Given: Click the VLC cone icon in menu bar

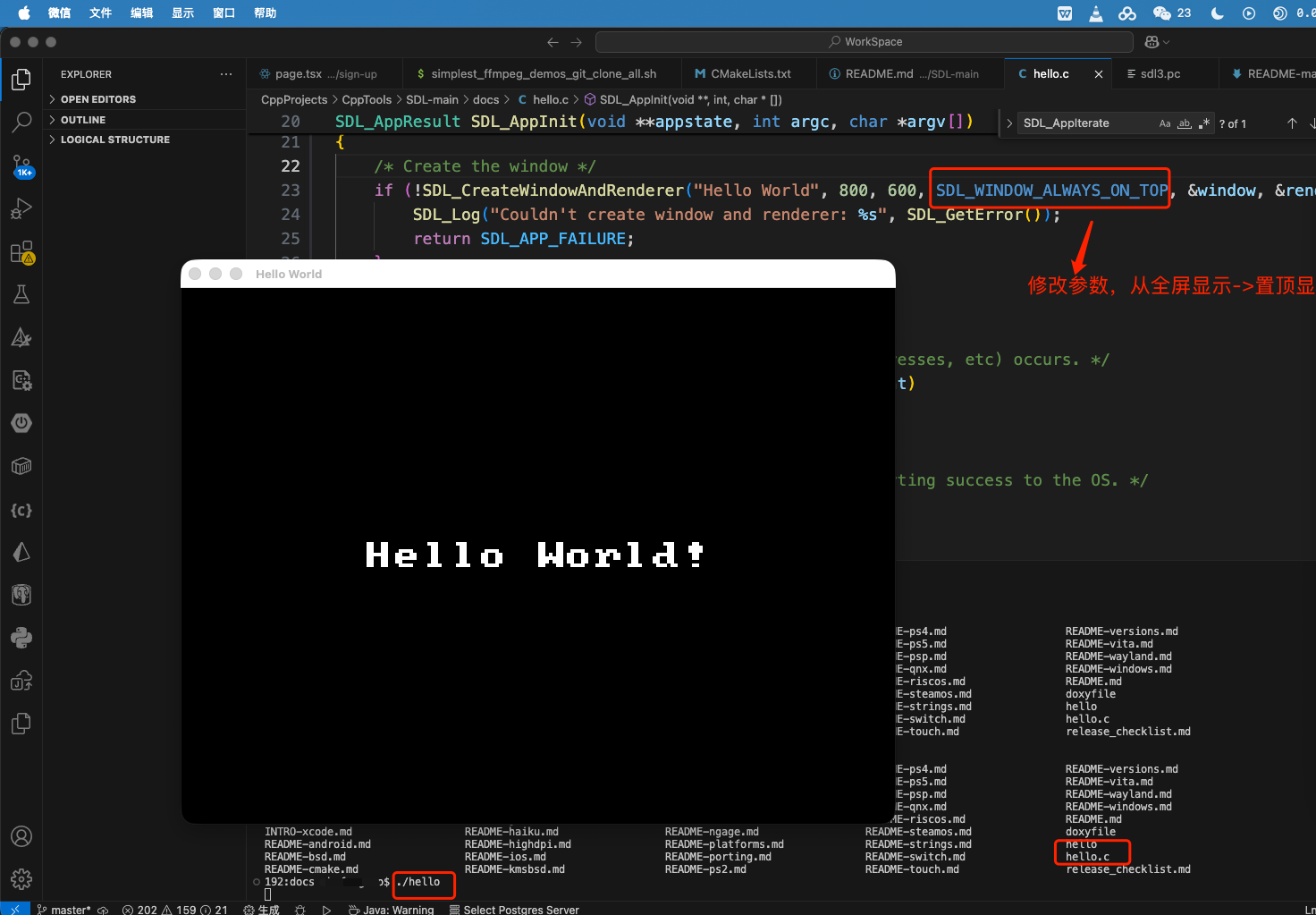Looking at the screenshot, I should coord(1096,13).
